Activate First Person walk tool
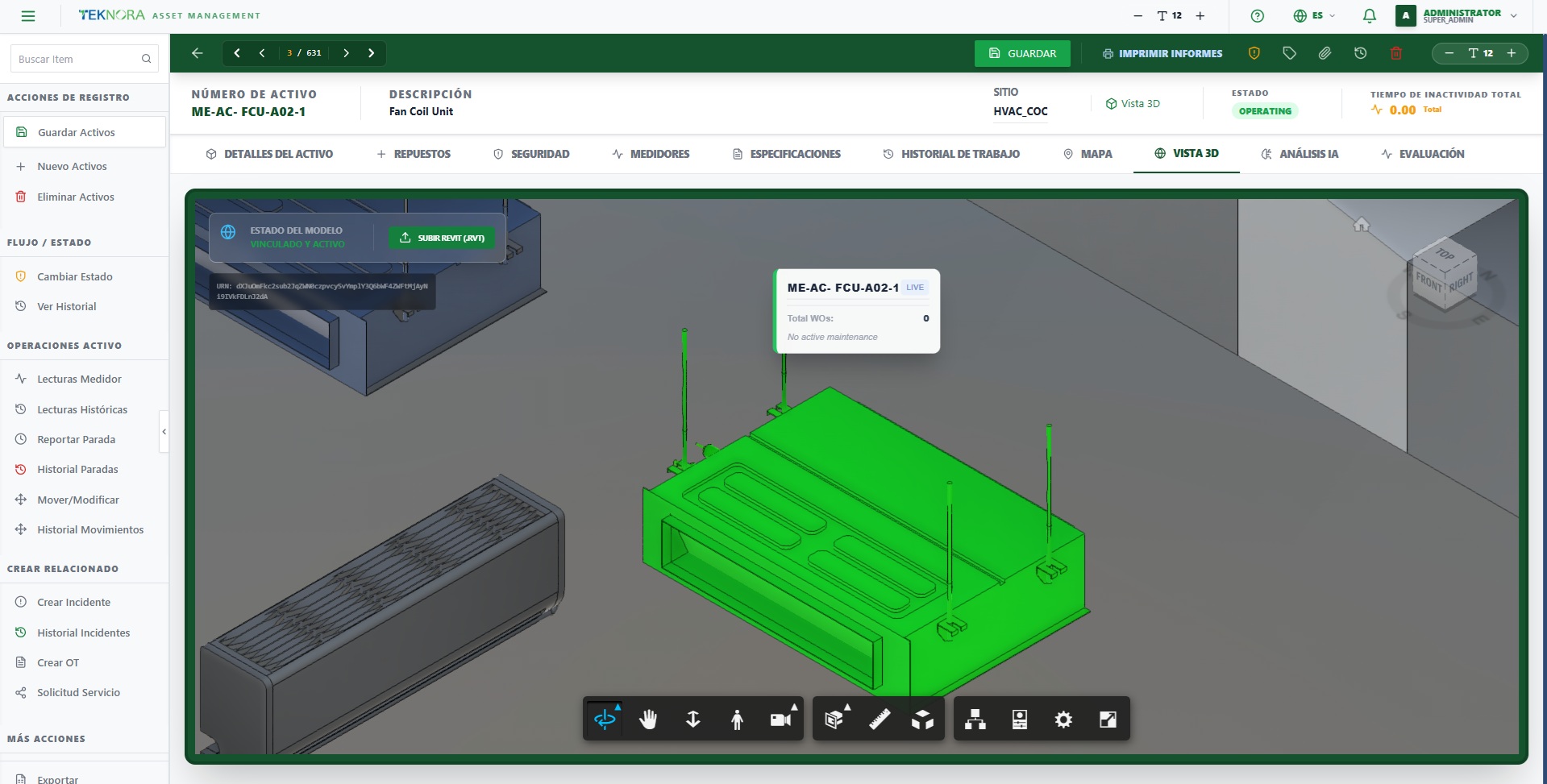This screenshot has height=784, width=1547. click(737, 719)
